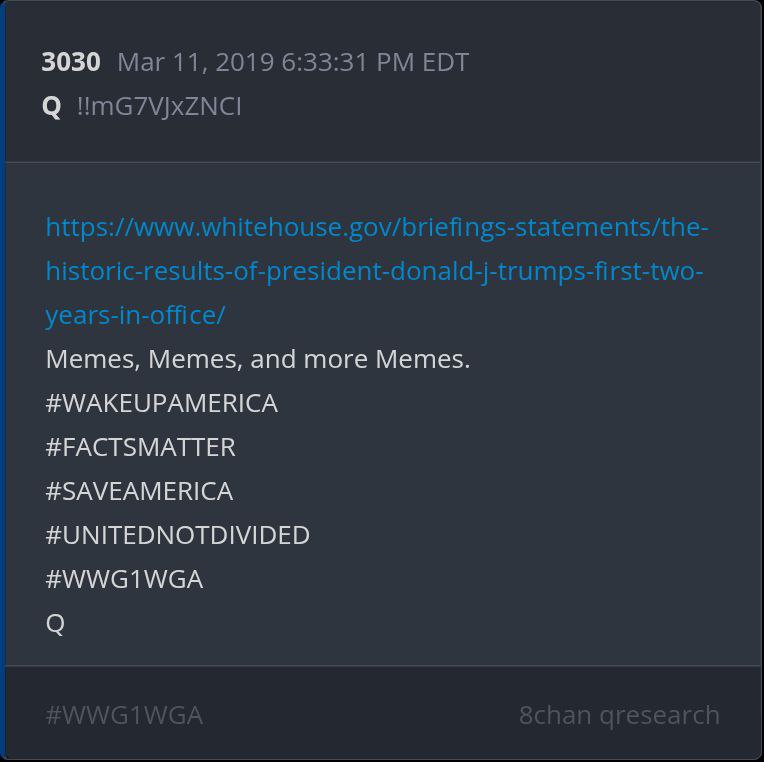Click the historic-results-of-president link line
Viewport: 764px width, 762px height.
point(374,271)
